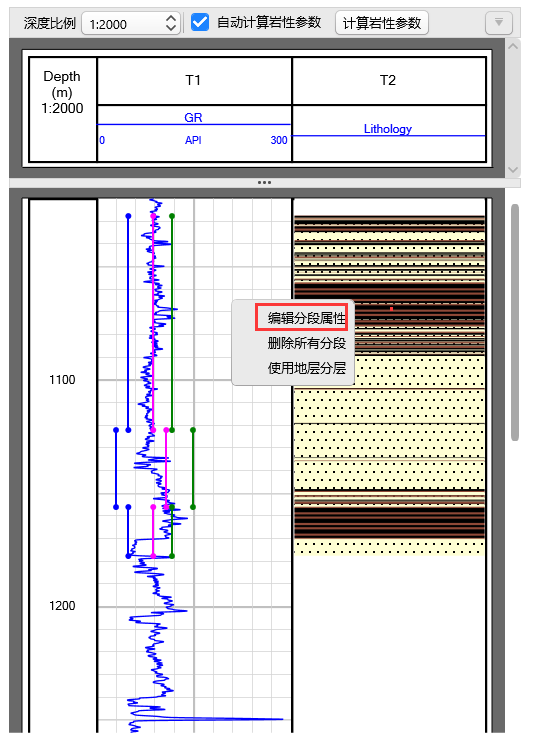Select the blue segment node at top
This screenshot has width=535, height=747.
(x=128, y=216)
